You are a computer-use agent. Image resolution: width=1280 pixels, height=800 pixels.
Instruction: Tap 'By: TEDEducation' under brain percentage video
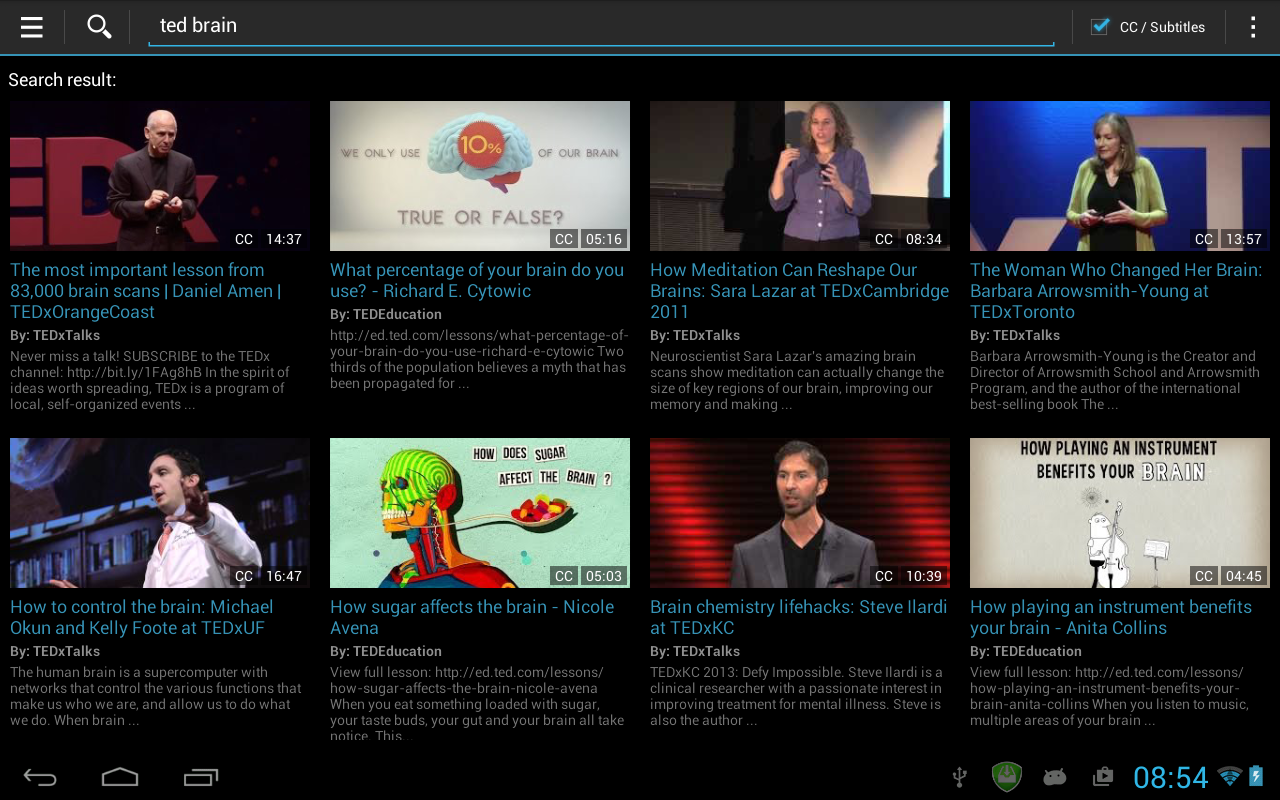[386, 314]
